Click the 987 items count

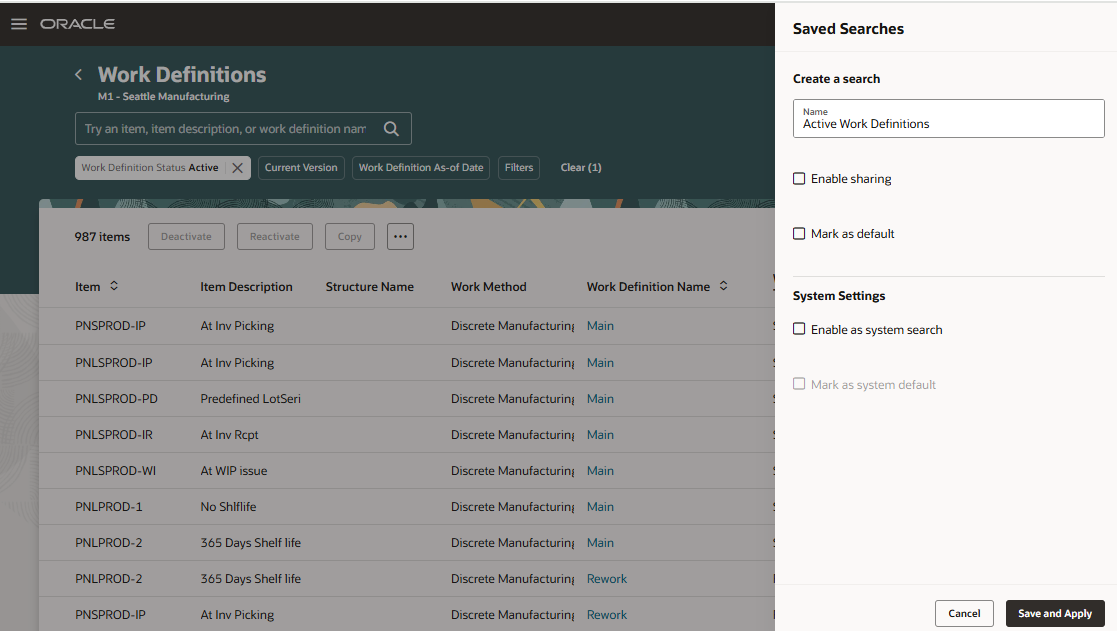click(x=103, y=236)
